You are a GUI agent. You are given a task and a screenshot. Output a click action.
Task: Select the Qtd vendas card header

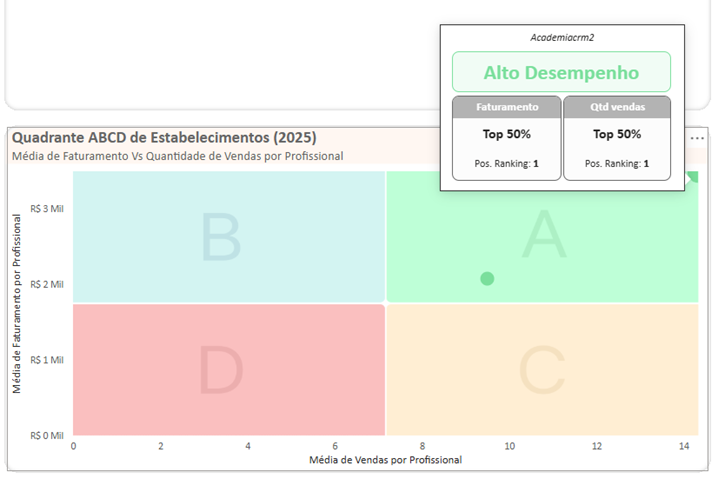pos(617,107)
